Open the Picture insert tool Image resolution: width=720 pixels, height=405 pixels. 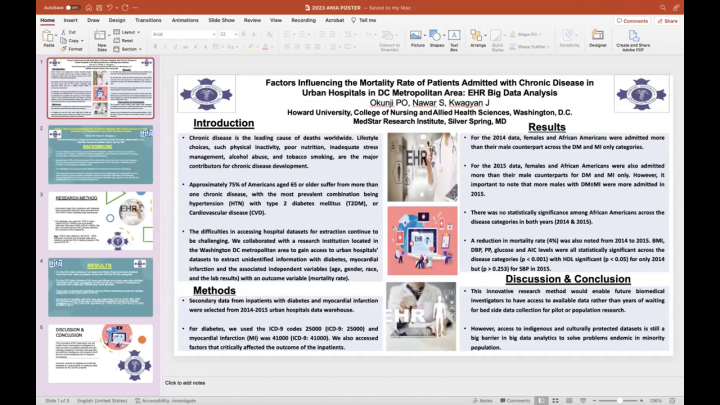417,39
